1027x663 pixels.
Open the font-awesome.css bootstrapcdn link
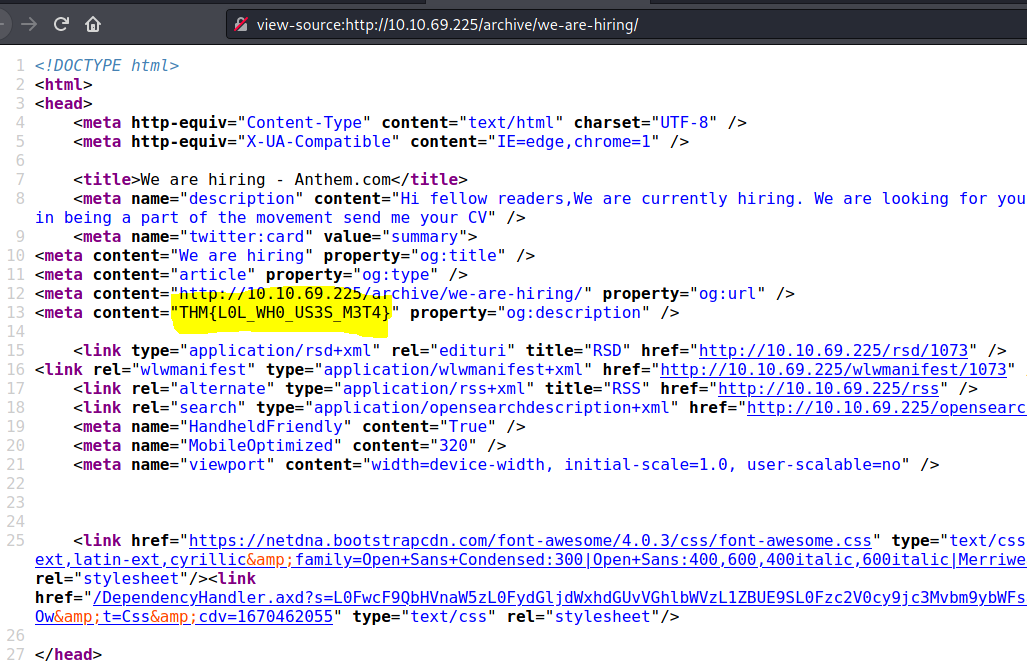click(x=530, y=540)
